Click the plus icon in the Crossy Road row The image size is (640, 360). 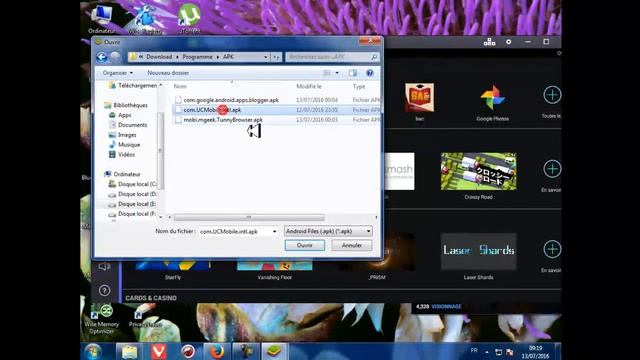[x=552, y=169]
